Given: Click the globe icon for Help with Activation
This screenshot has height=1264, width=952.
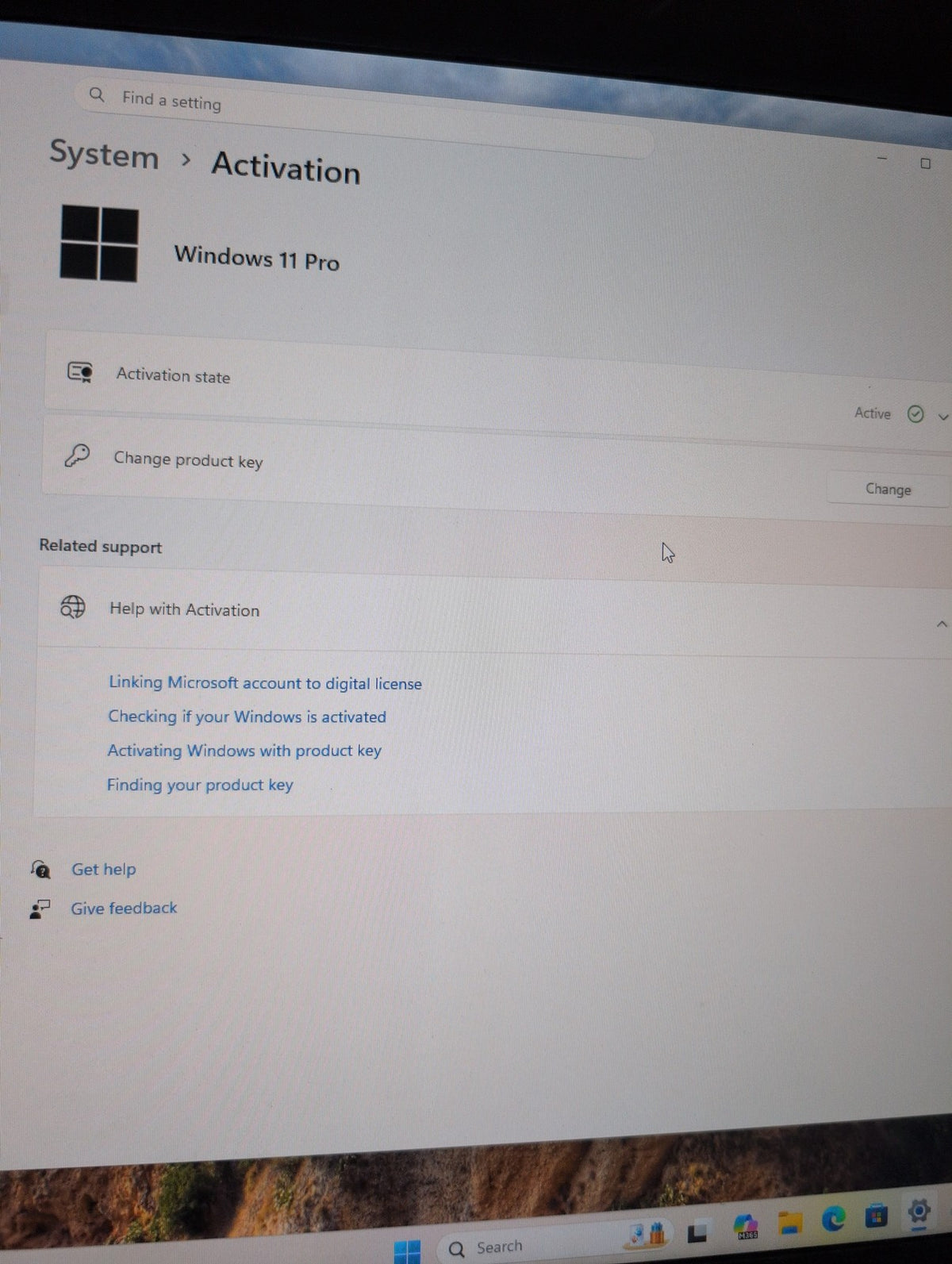Looking at the screenshot, I should (73, 607).
